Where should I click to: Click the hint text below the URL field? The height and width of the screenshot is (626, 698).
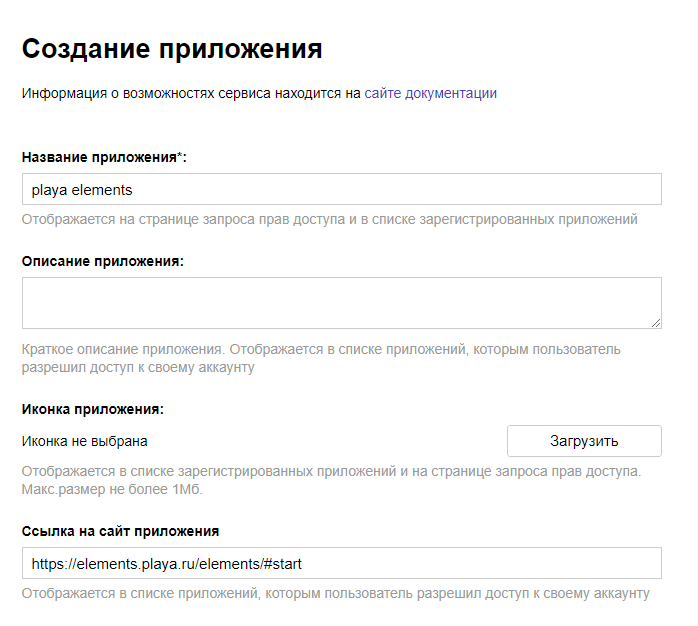(335, 594)
